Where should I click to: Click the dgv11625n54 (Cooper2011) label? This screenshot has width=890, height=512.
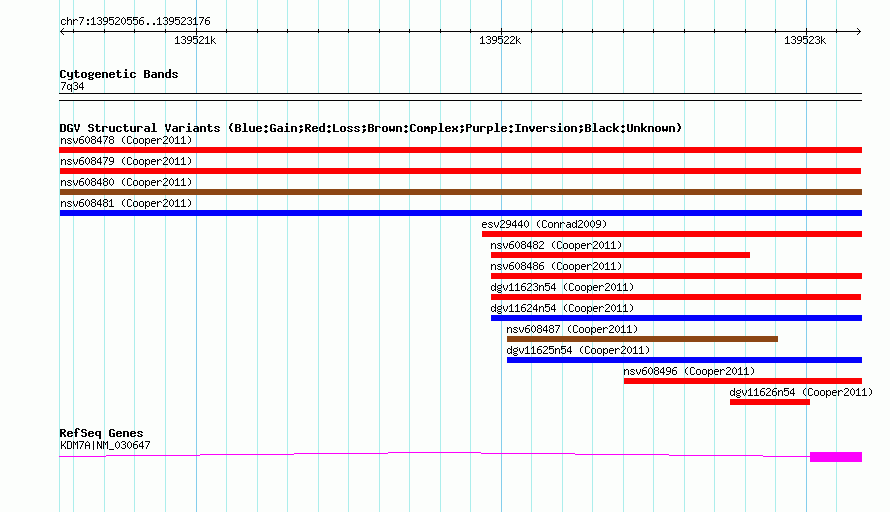pos(578,350)
